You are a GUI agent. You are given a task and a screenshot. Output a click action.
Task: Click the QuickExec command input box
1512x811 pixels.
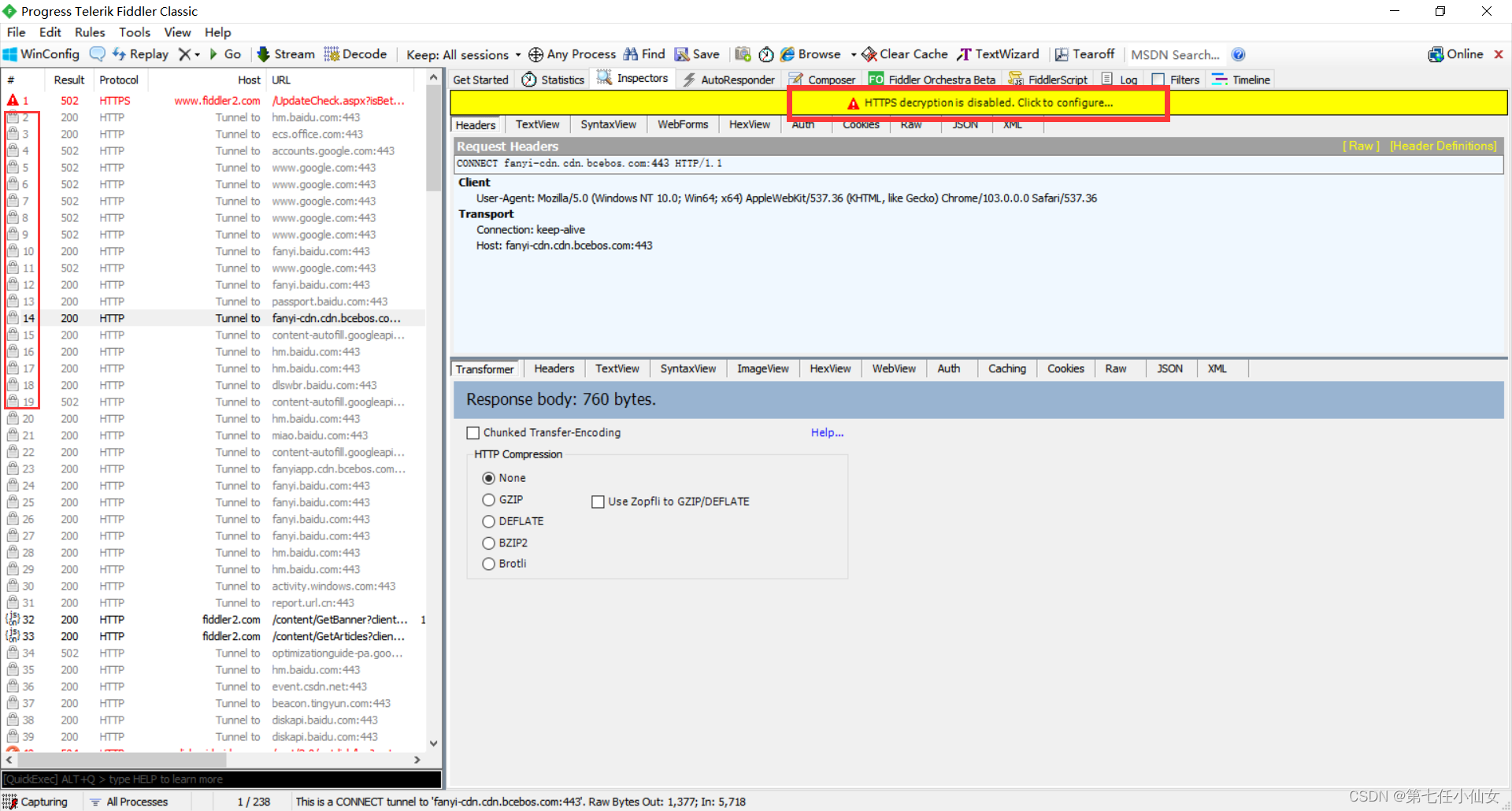[221, 780]
